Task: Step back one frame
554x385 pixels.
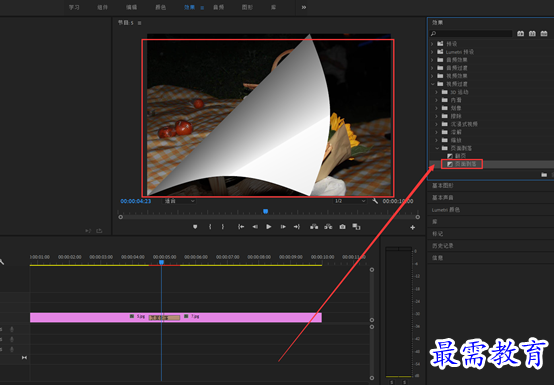Action: pyautogui.click(x=255, y=227)
